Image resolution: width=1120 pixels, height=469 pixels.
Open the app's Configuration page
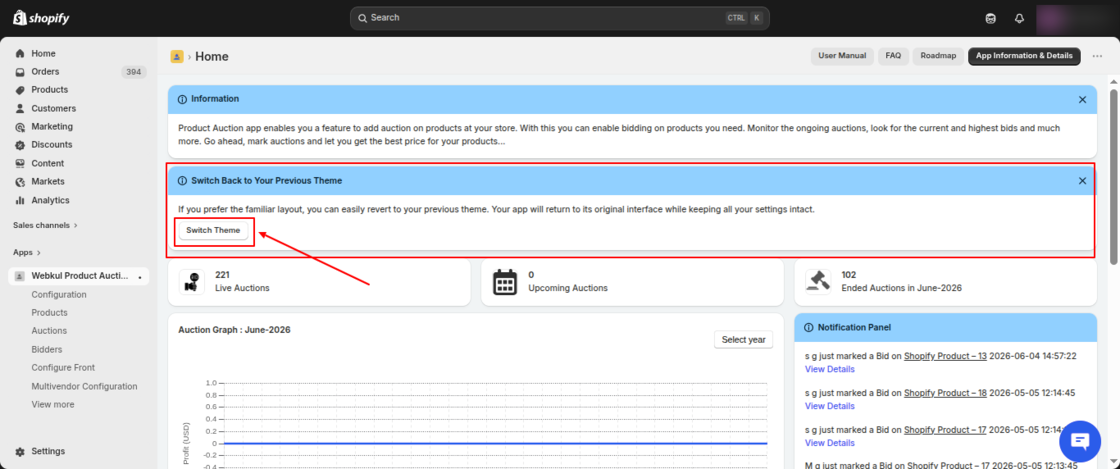[x=59, y=294]
